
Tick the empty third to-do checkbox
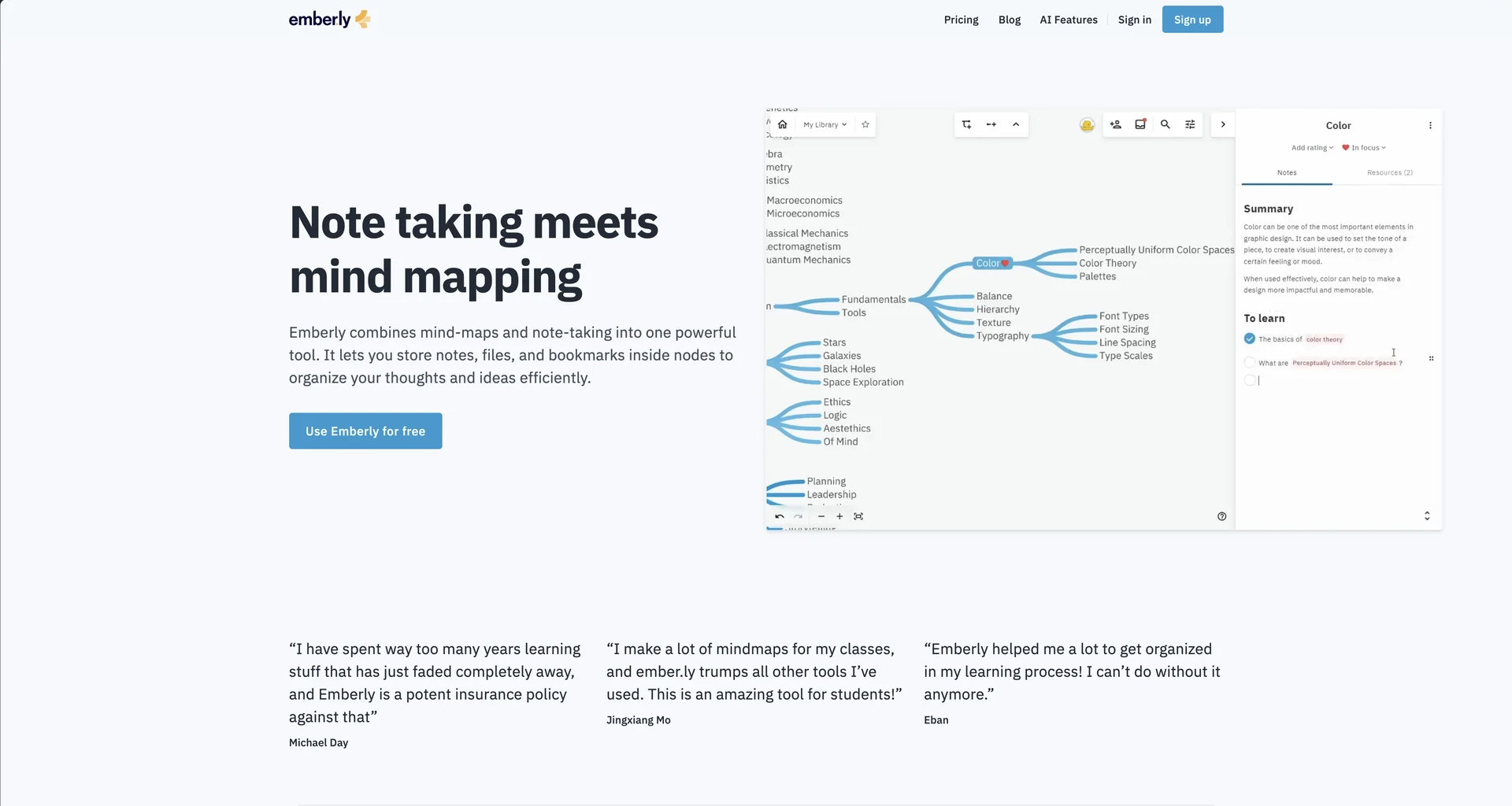click(x=1250, y=380)
